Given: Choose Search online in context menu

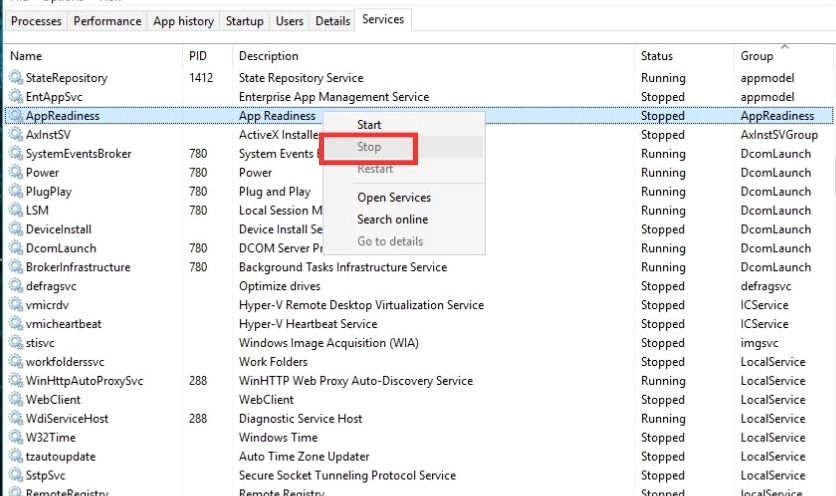Looking at the screenshot, I should pyautogui.click(x=404, y=219).
